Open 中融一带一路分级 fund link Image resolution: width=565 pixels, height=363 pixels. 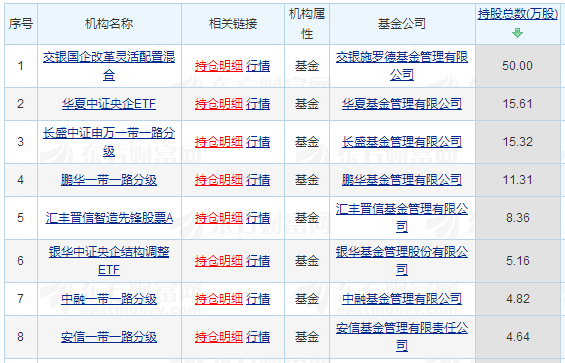coord(109,299)
